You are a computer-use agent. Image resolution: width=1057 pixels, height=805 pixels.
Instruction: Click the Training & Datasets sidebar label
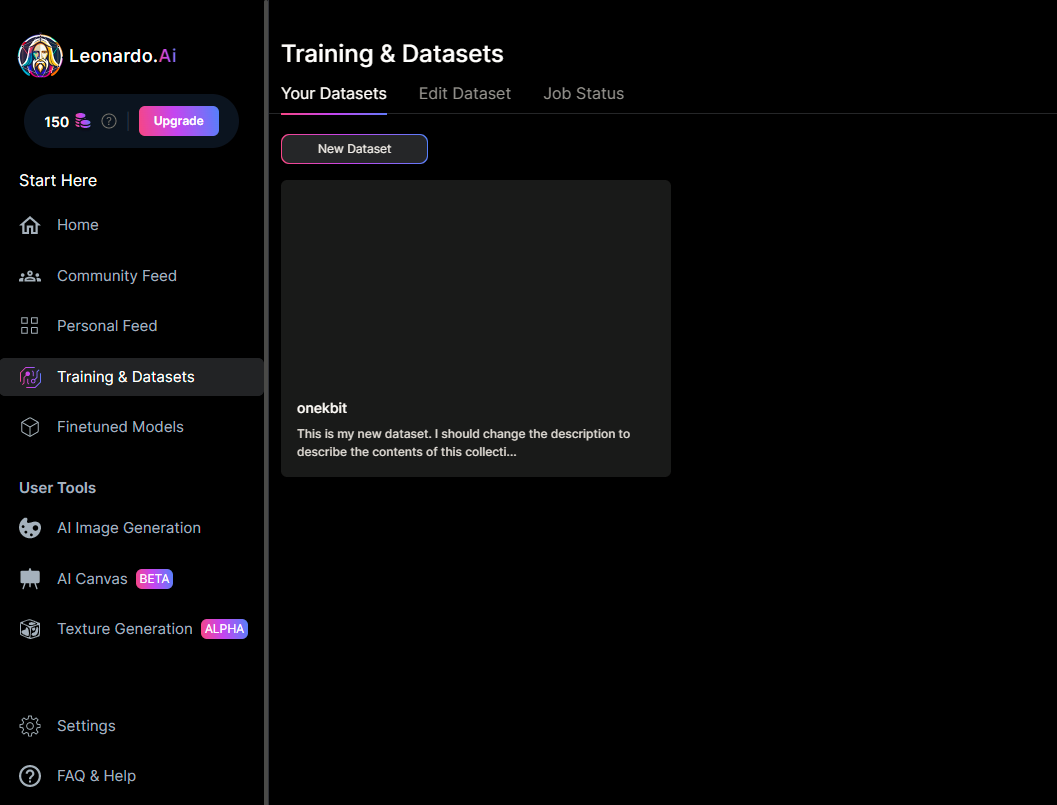click(x=125, y=377)
